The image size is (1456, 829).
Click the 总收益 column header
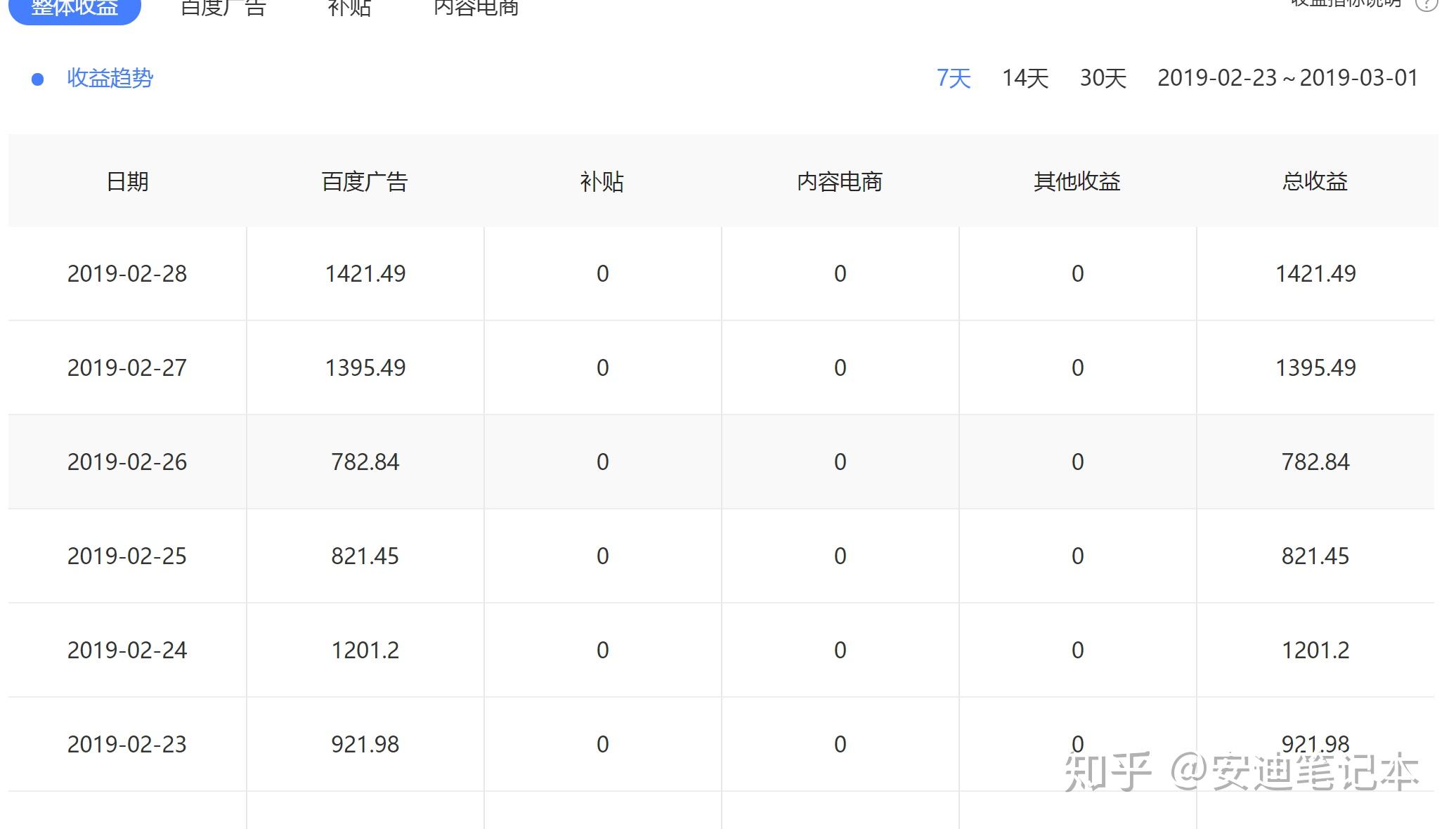(1315, 181)
